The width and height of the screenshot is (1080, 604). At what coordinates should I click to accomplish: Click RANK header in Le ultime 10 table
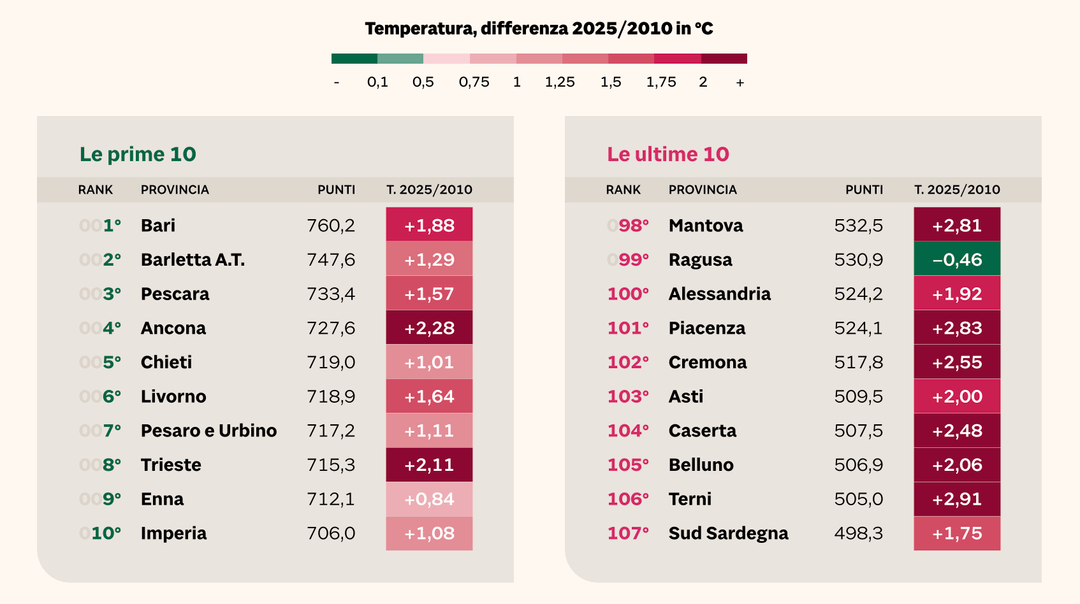click(623, 190)
